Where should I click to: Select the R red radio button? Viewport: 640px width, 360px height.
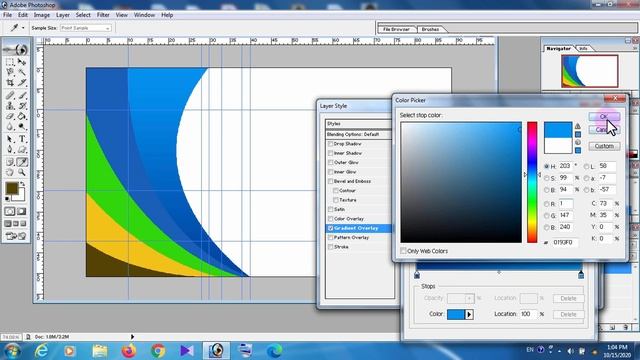[547, 204]
